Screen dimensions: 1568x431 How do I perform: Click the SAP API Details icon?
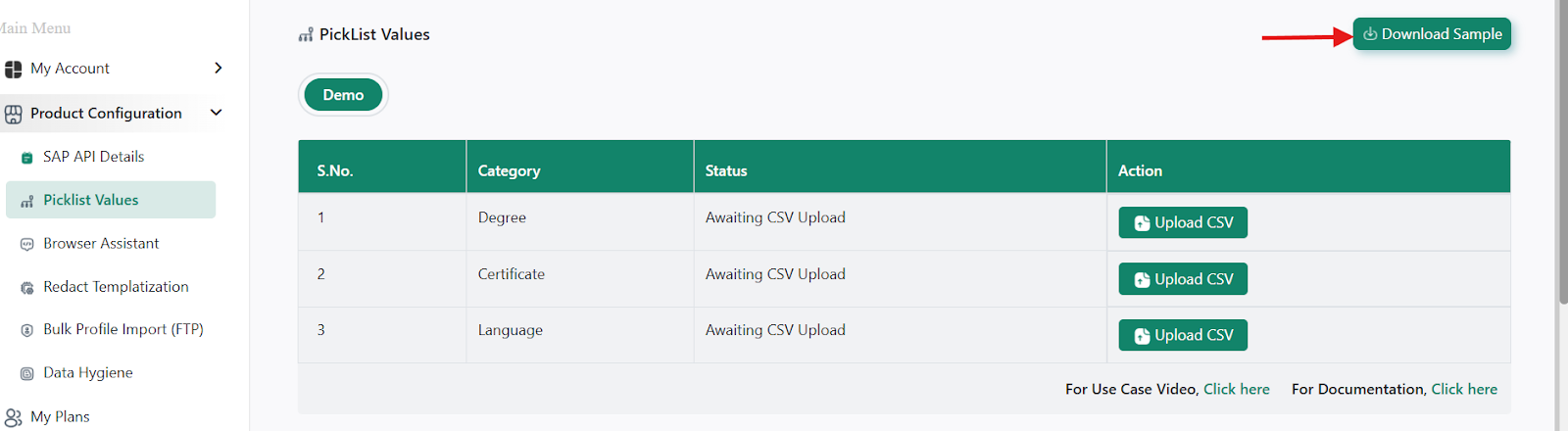[27, 158]
